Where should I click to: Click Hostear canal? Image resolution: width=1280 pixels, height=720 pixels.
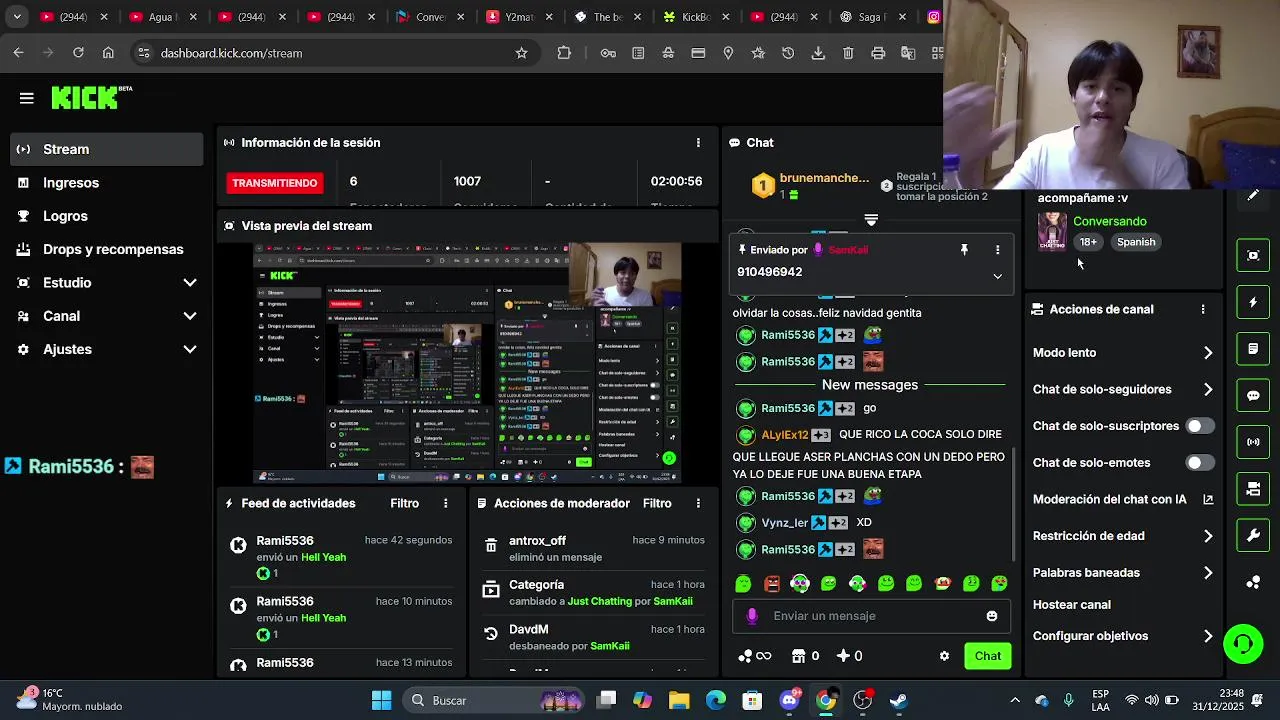tap(1072, 605)
